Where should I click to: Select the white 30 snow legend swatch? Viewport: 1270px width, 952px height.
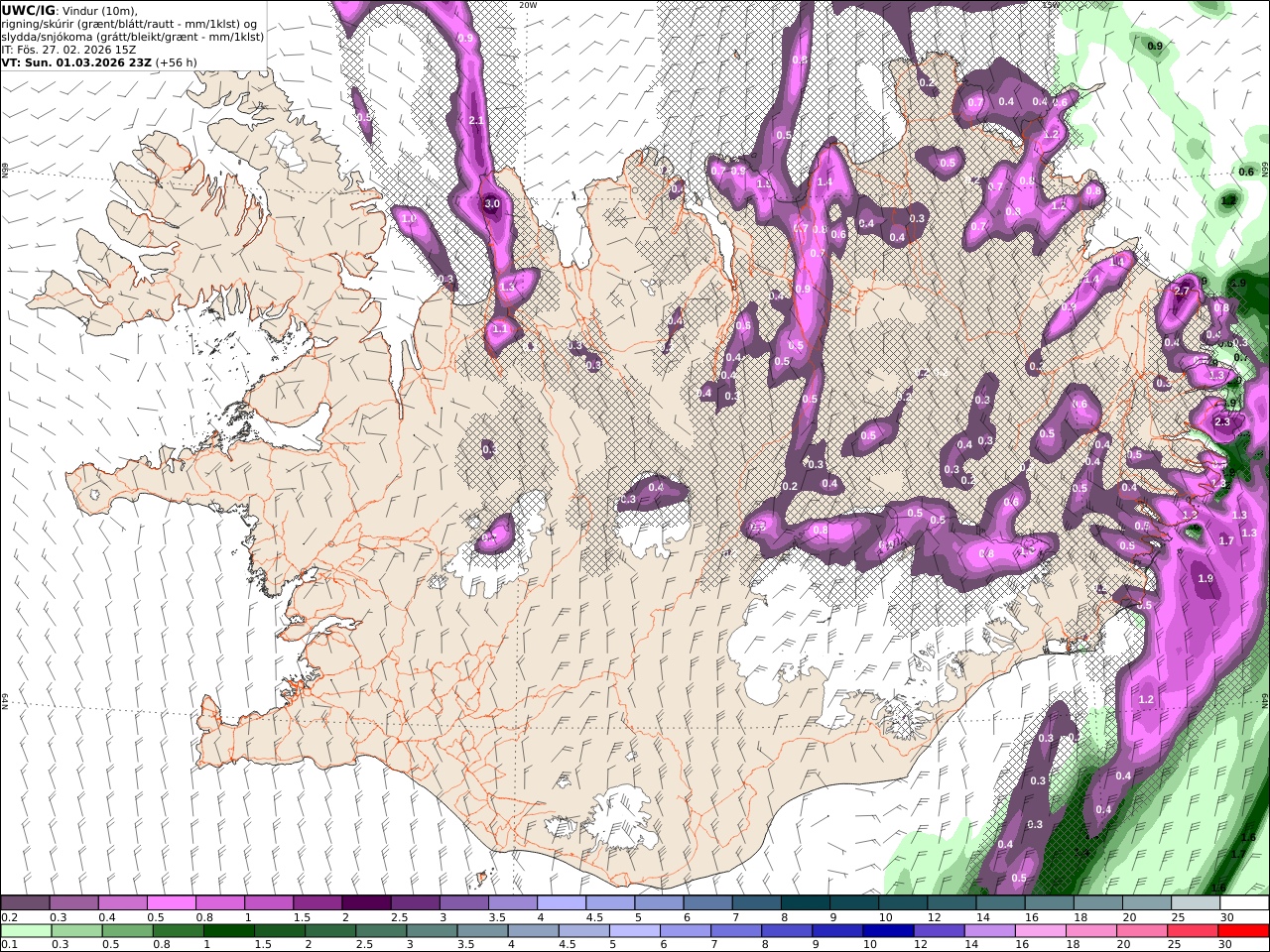click(x=1243, y=903)
